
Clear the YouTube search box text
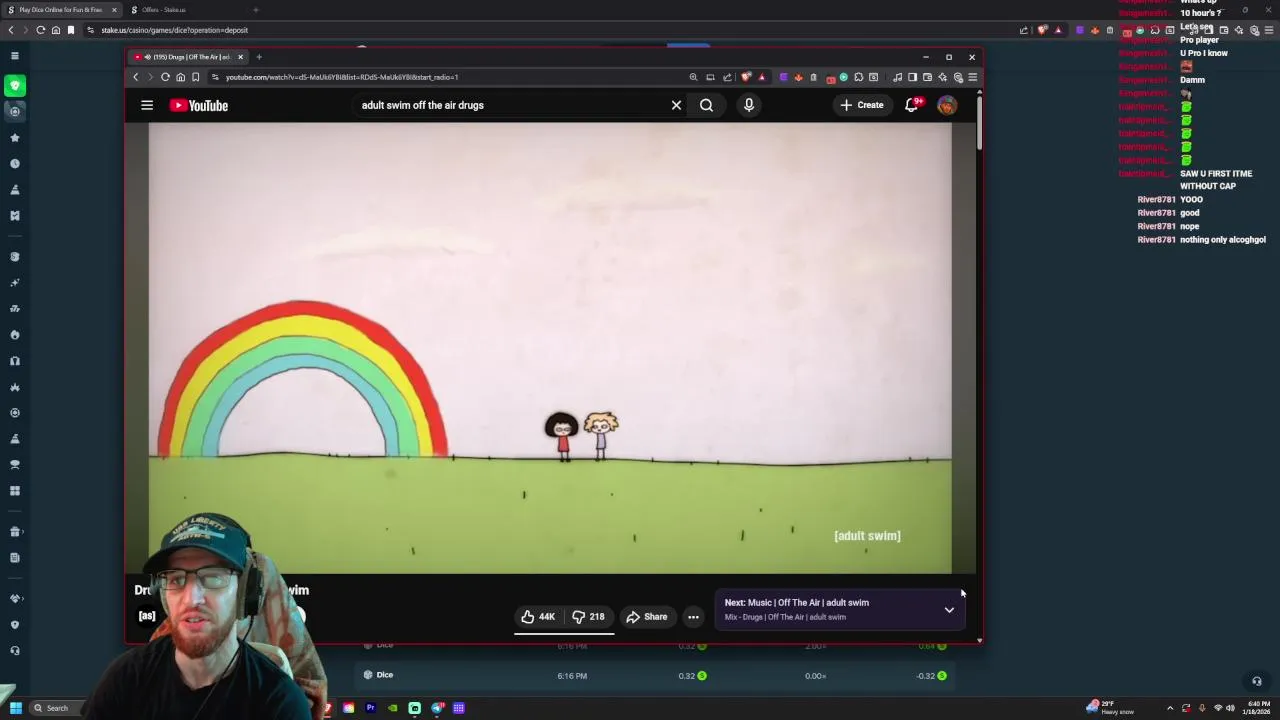pos(676,105)
